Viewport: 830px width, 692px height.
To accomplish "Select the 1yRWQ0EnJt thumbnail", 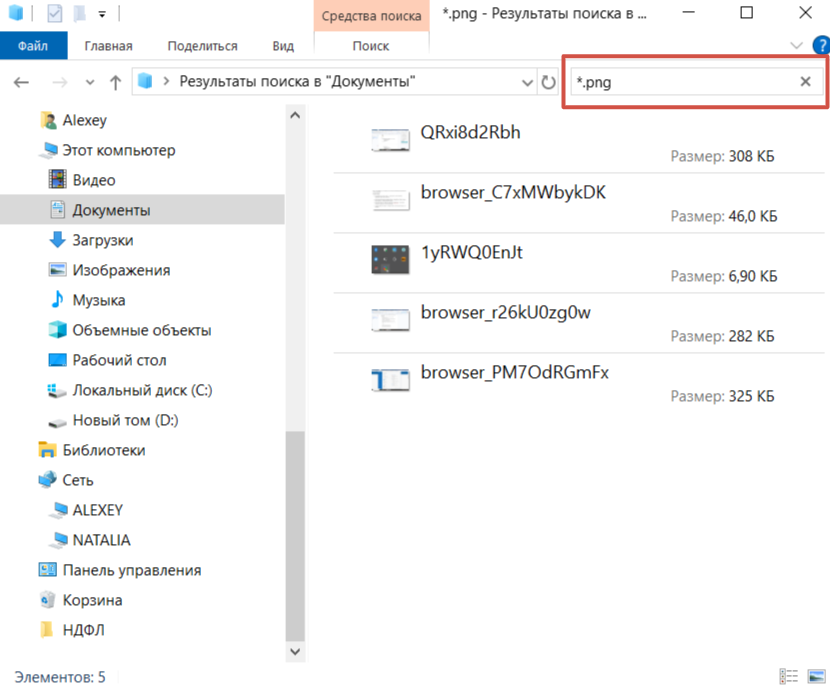I will point(390,260).
